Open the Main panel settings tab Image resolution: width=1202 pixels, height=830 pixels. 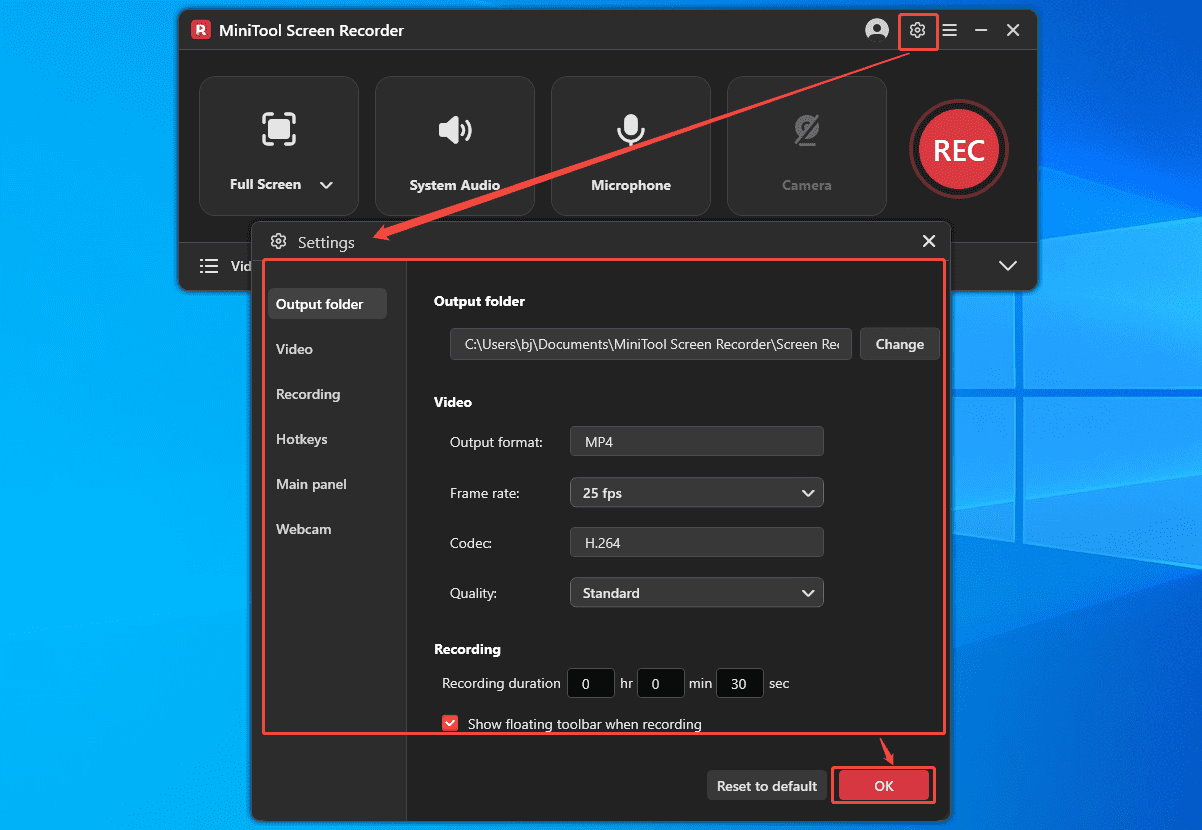click(x=327, y=484)
